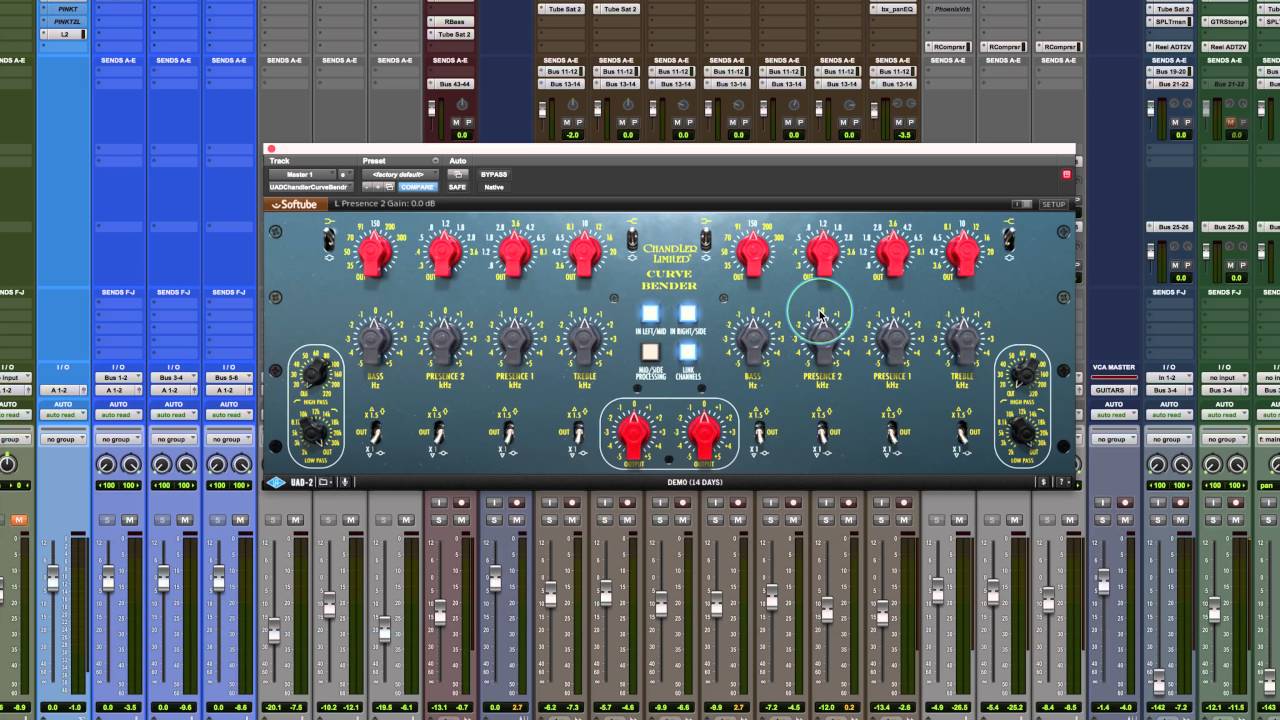Open UAD folder preset dropdown
The width and height of the screenshot is (1280, 720).
point(327,482)
